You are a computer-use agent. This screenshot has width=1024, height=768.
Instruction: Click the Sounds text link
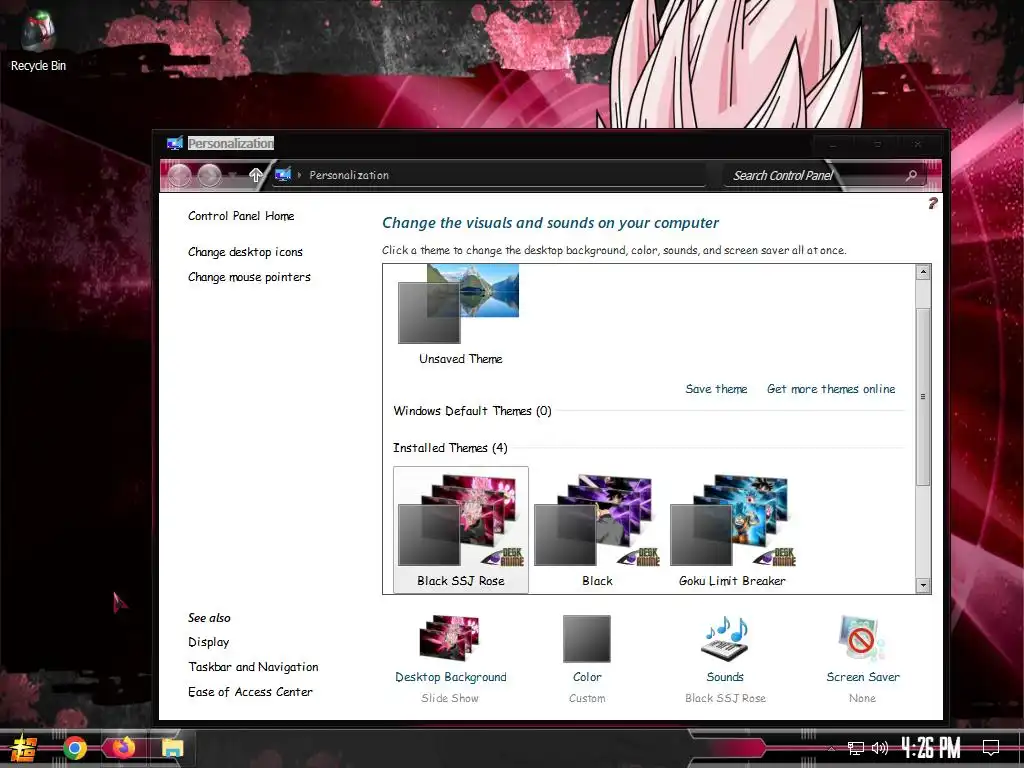pyautogui.click(x=725, y=677)
